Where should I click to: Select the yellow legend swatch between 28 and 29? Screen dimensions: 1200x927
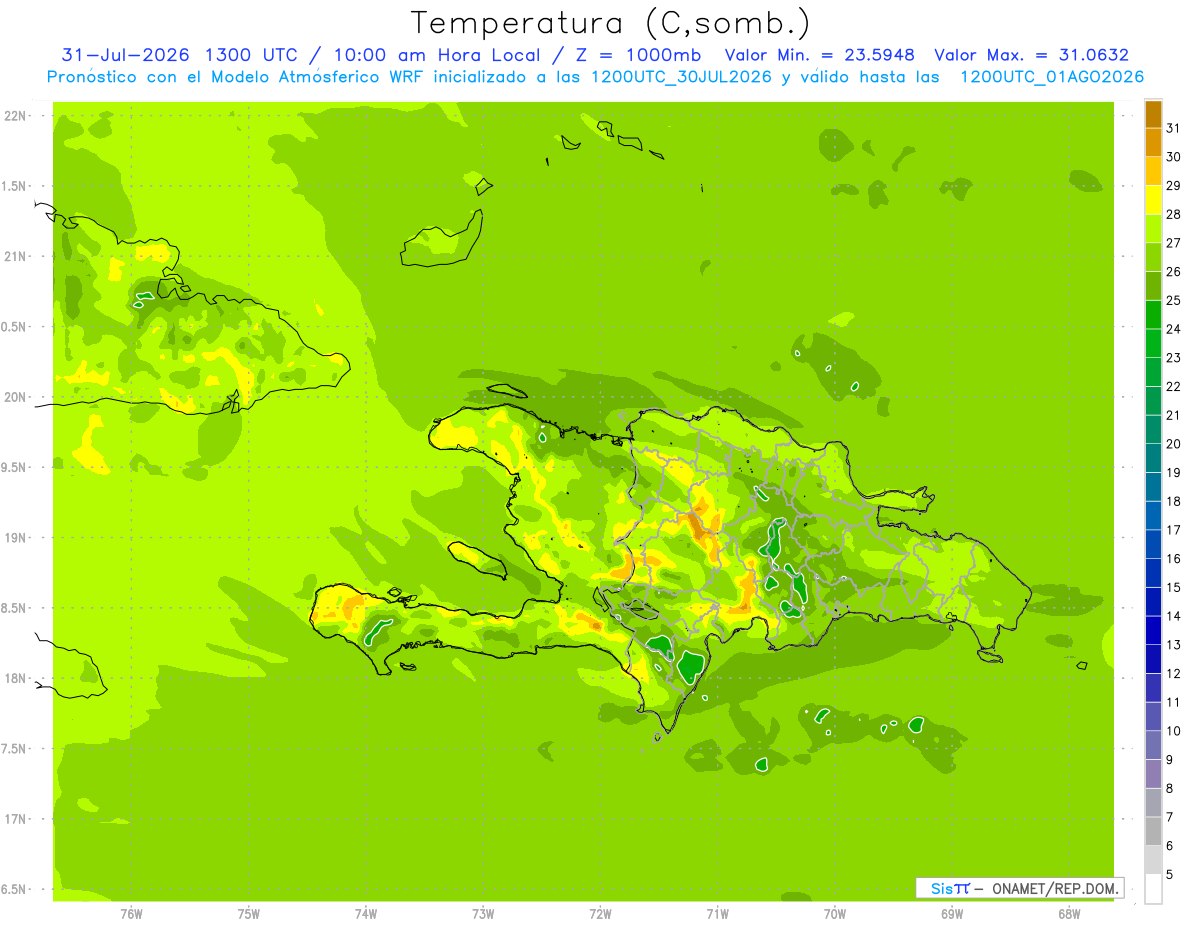[1153, 200]
